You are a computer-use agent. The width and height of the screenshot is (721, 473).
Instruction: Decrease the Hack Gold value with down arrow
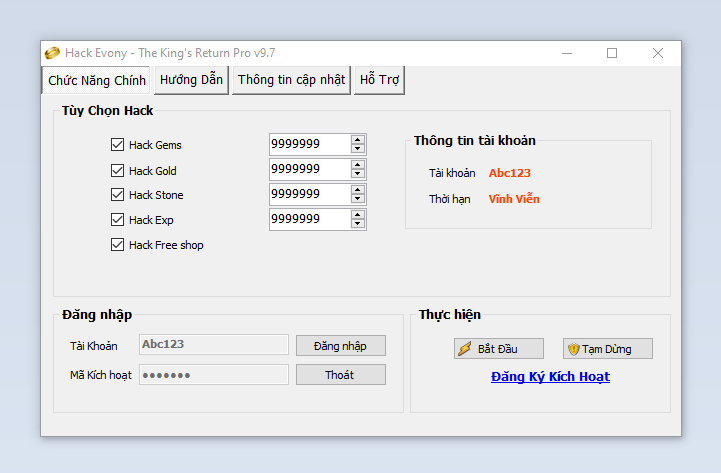[358, 174]
